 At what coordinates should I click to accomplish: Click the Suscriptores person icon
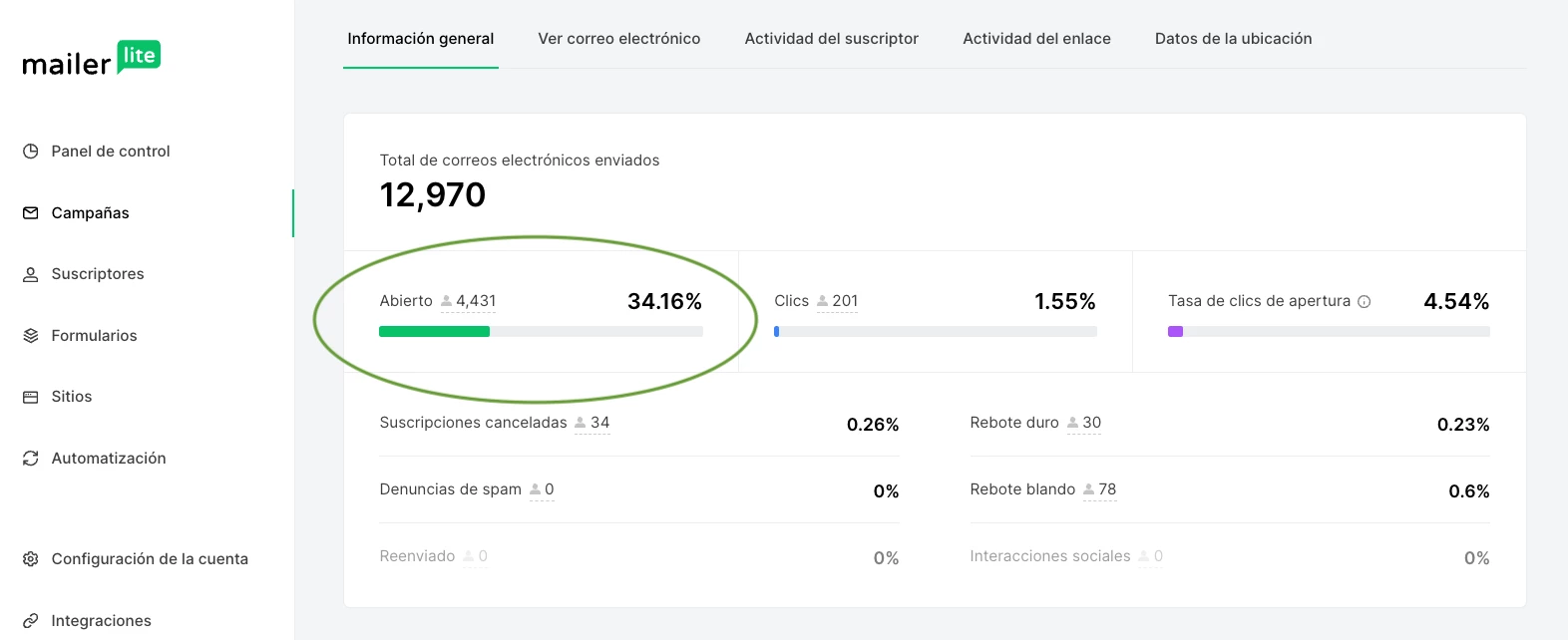point(31,274)
